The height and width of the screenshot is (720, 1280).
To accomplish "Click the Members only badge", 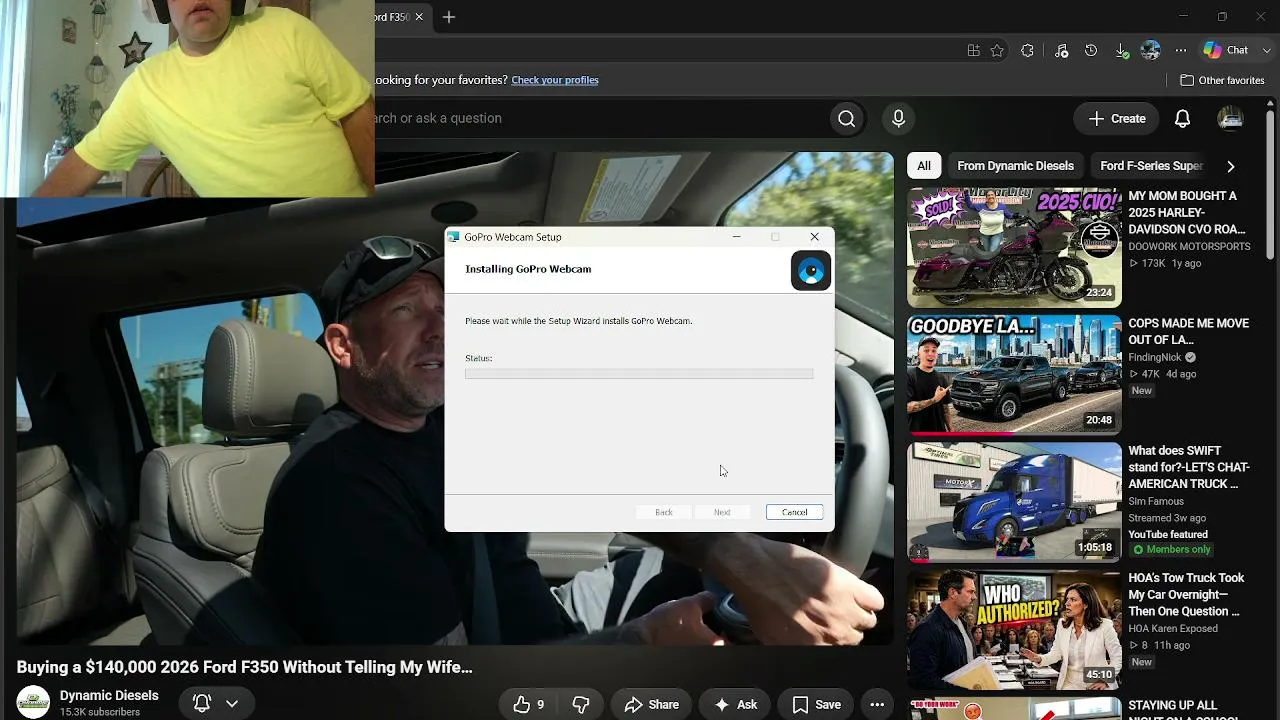I will pyautogui.click(x=1170, y=550).
